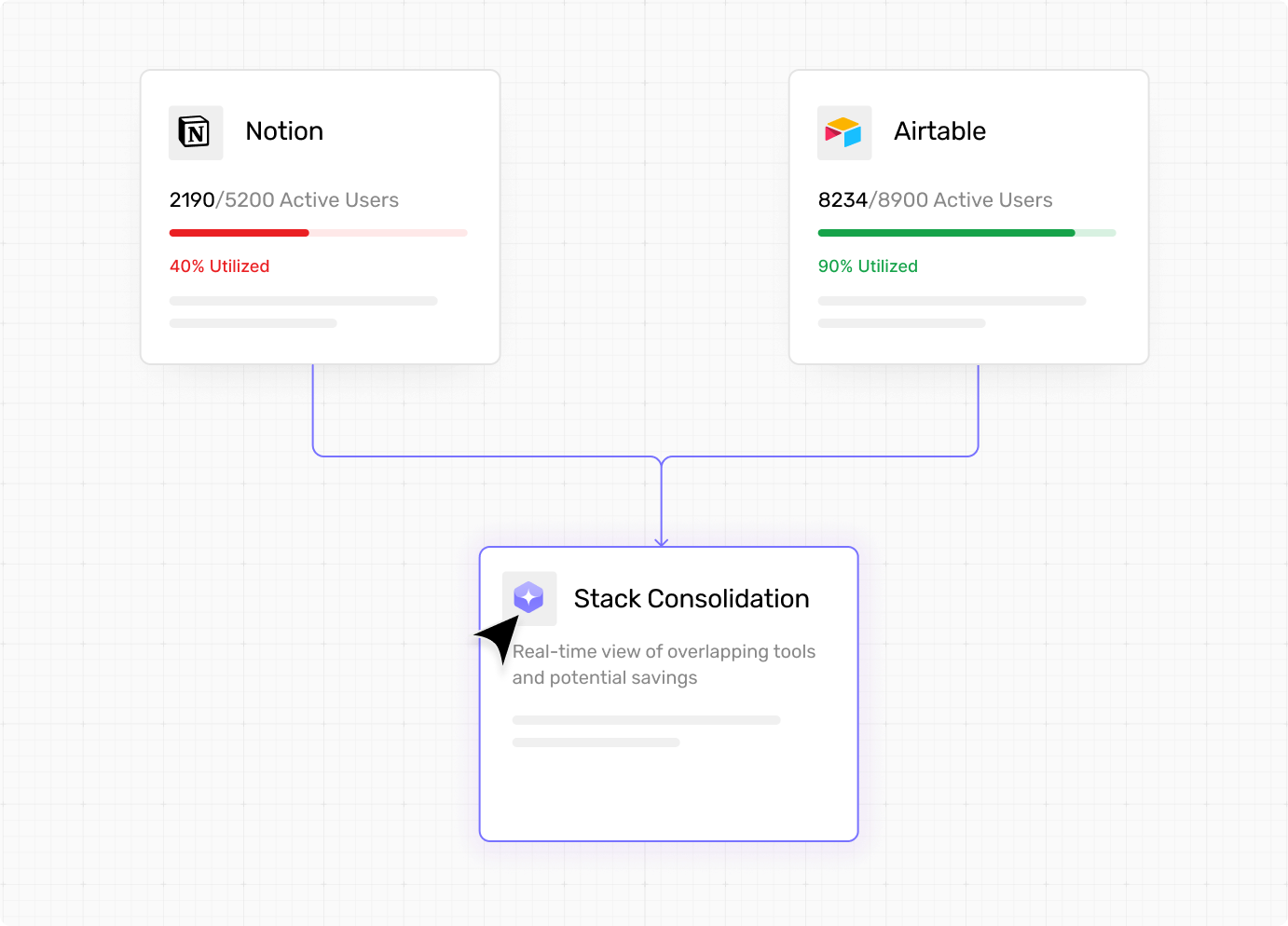Click the 'Real-time view of overlapping tools' description
The width and height of the screenshot is (1288, 926).
point(664,664)
